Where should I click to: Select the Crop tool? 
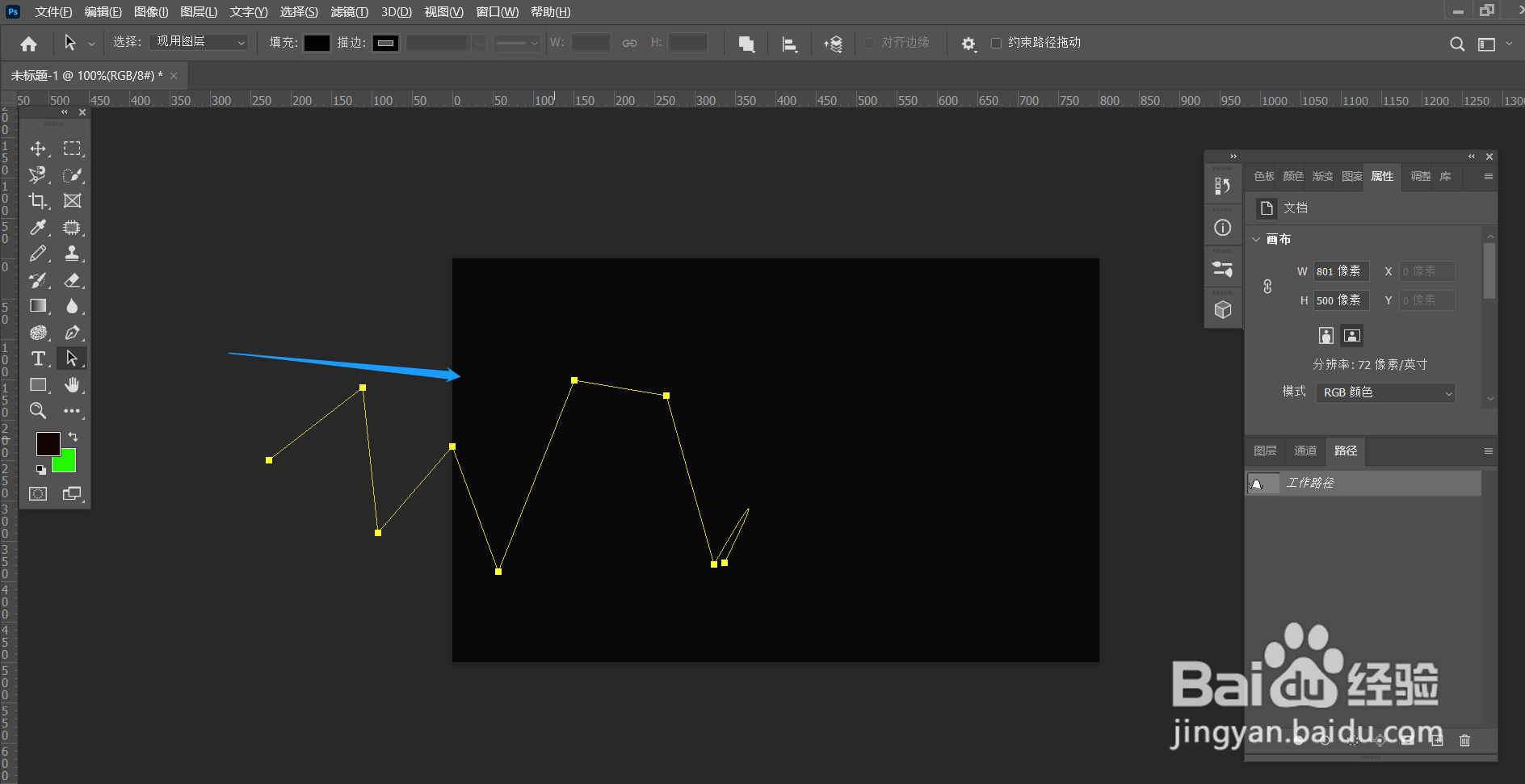[x=38, y=201]
